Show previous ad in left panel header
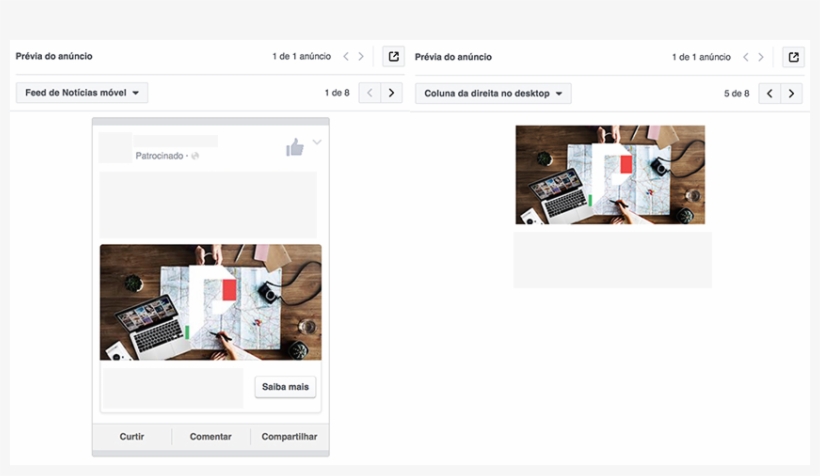Viewport: 820px width, 476px height. pos(346,57)
